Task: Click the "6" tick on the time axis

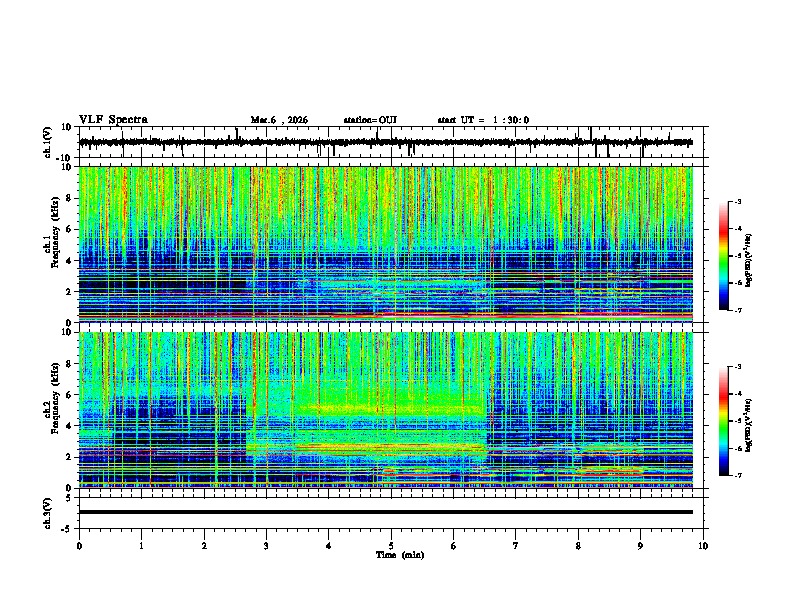Action: [x=454, y=546]
